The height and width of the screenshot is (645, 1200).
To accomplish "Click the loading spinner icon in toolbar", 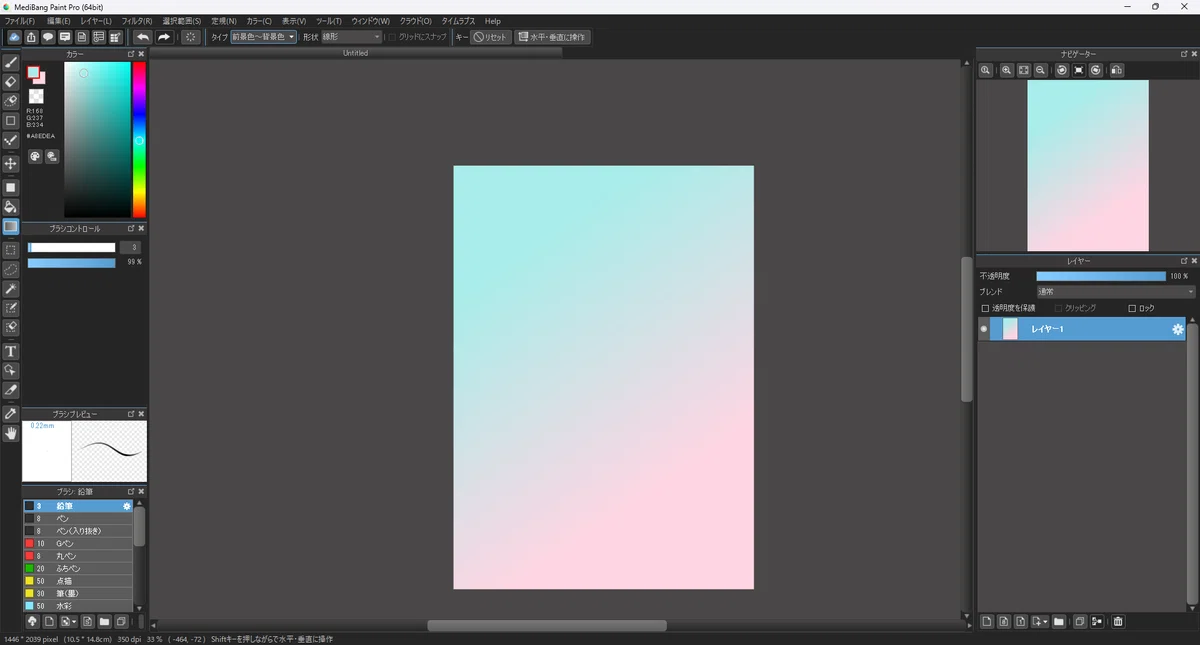I will pyautogui.click(x=192, y=37).
